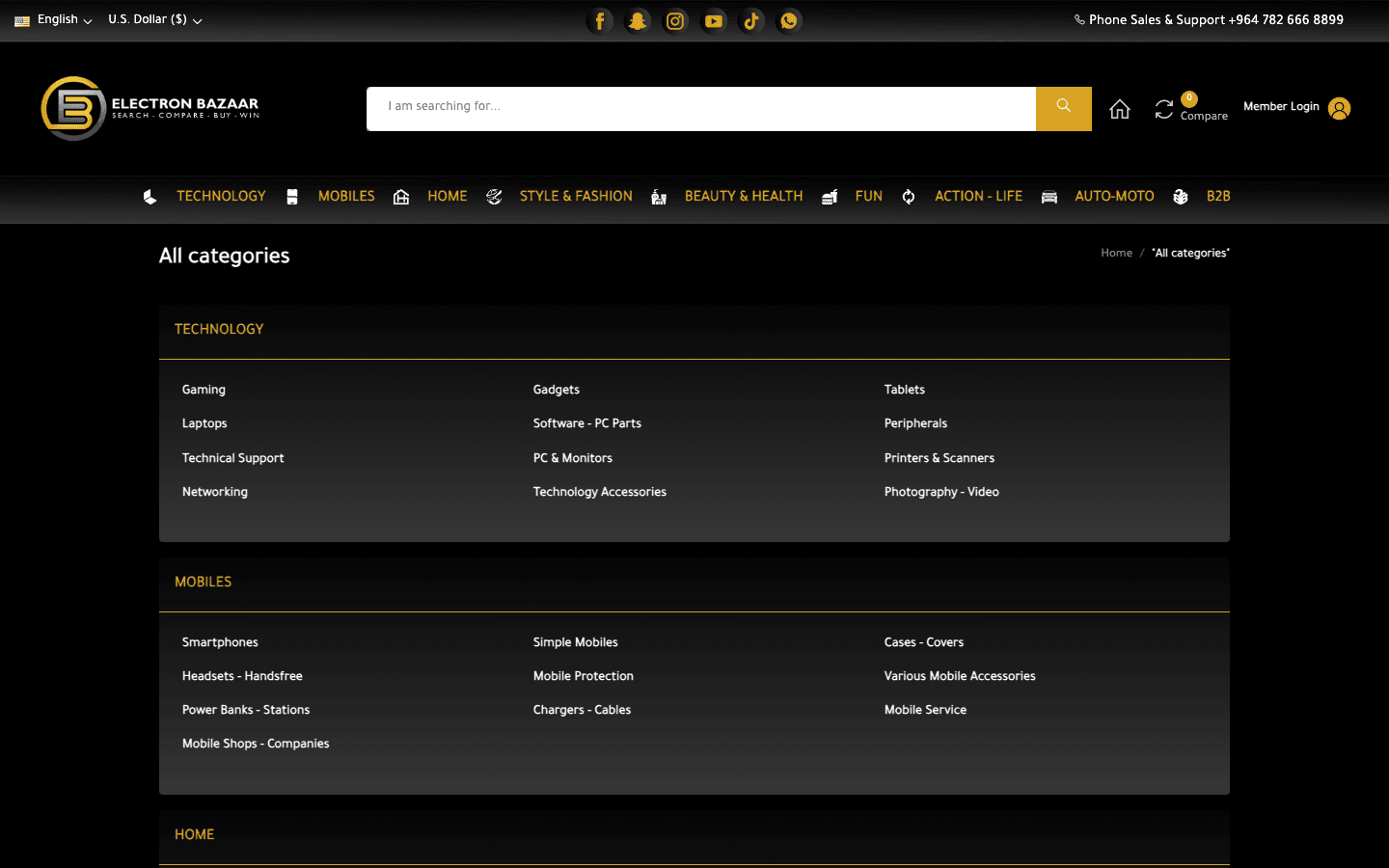Image resolution: width=1389 pixels, height=868 pixels.
Task: Click the Action - Life menu icon
Action: click(909, 197)
